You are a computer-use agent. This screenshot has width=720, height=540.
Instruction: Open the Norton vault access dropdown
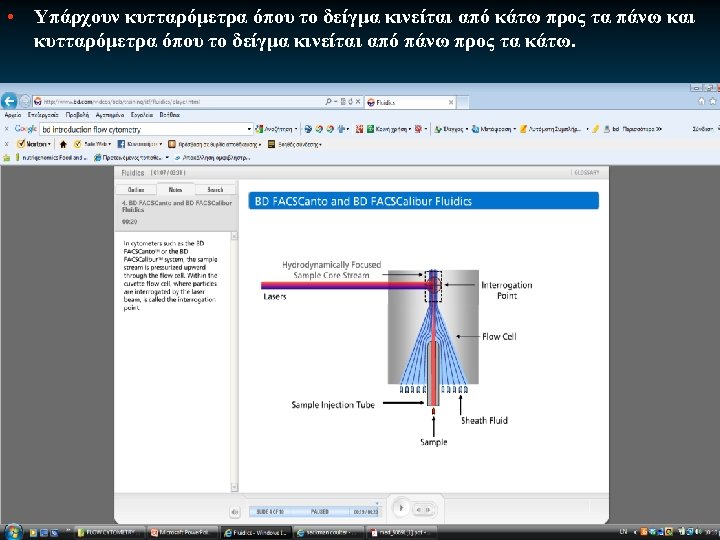214,144
